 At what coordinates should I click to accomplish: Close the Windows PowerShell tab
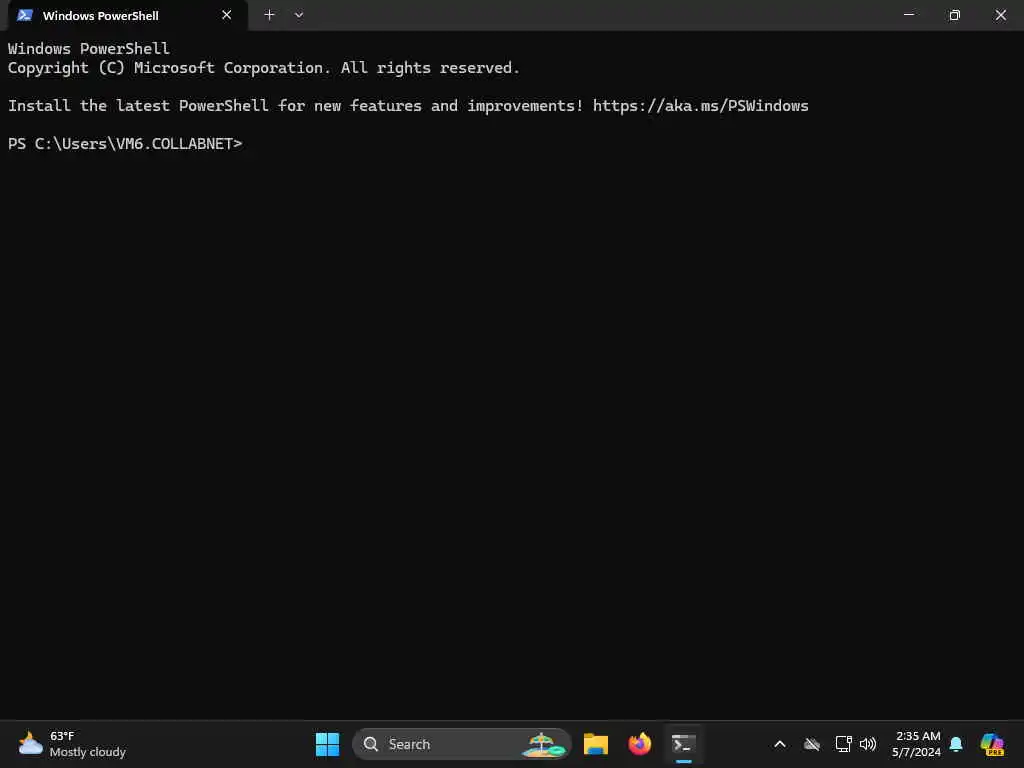tap(227, 15)
